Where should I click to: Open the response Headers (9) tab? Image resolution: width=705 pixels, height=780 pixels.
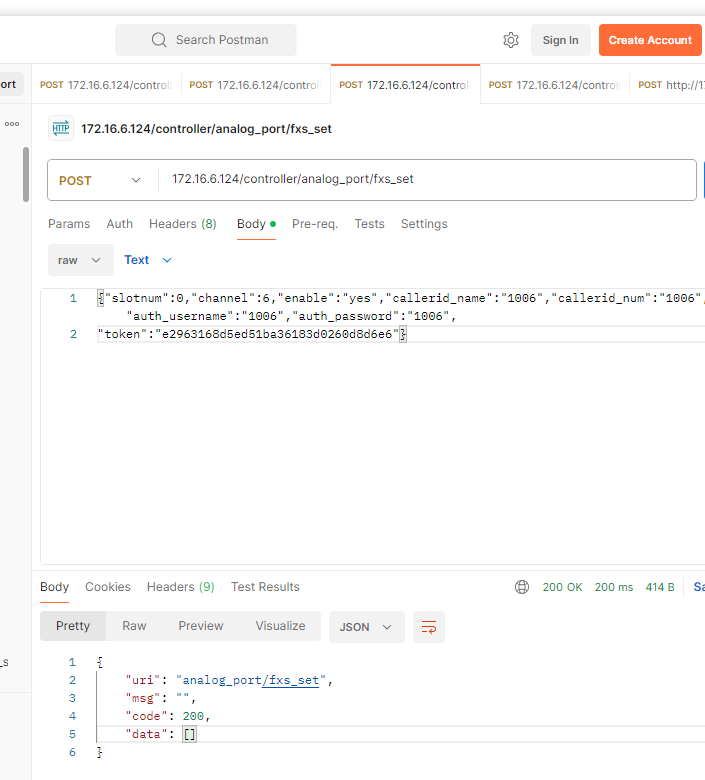coord(181,587)
